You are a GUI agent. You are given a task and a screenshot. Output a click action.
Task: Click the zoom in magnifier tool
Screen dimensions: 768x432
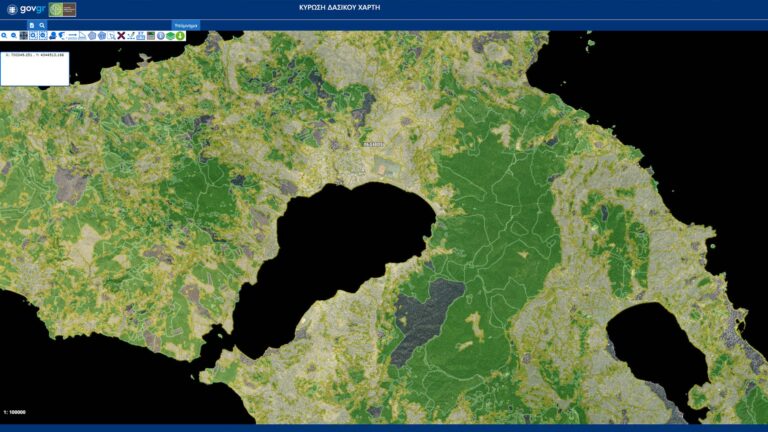(4, 36)
